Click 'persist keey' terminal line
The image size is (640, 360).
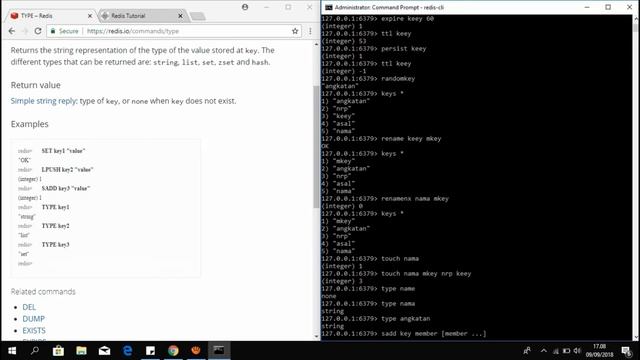373,49
